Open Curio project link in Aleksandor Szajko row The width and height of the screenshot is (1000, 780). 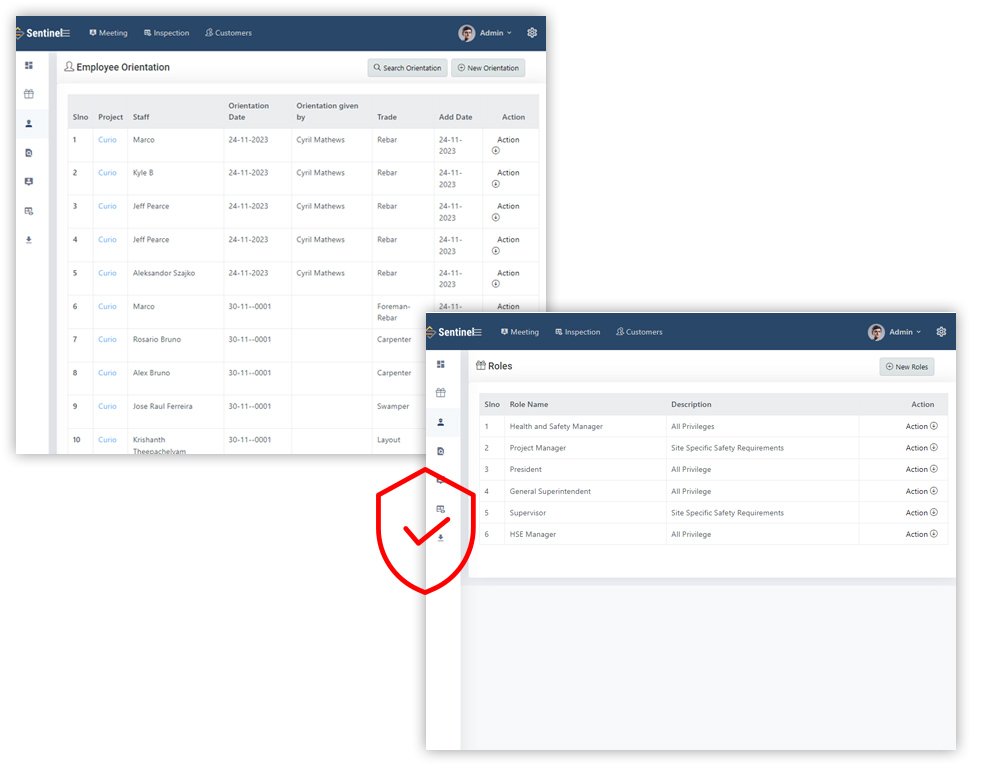107,273
